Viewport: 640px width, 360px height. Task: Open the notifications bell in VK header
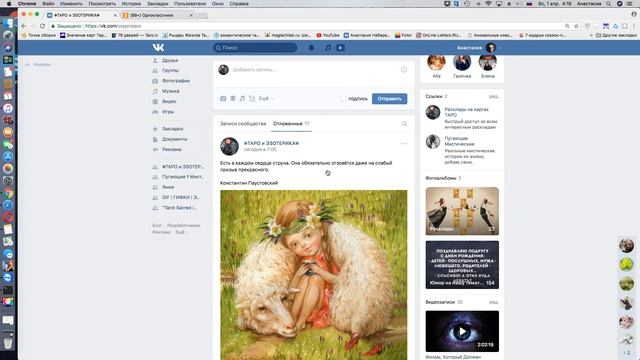pyautogui.click(x=311, y=48)
